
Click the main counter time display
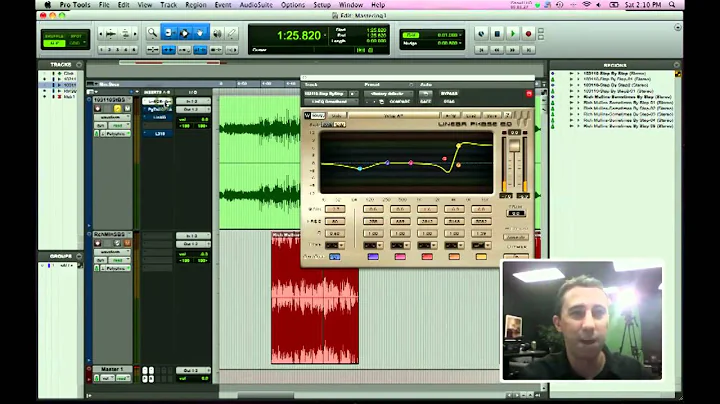[298, 35]
